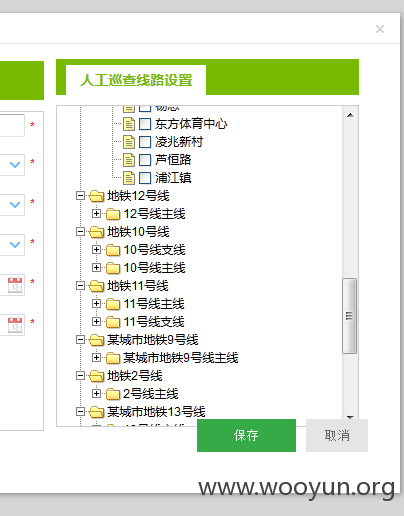Tick the 东方体育中心 checkbox
Image resolution: width=404 pixels, height=516 pixels.
145,124
